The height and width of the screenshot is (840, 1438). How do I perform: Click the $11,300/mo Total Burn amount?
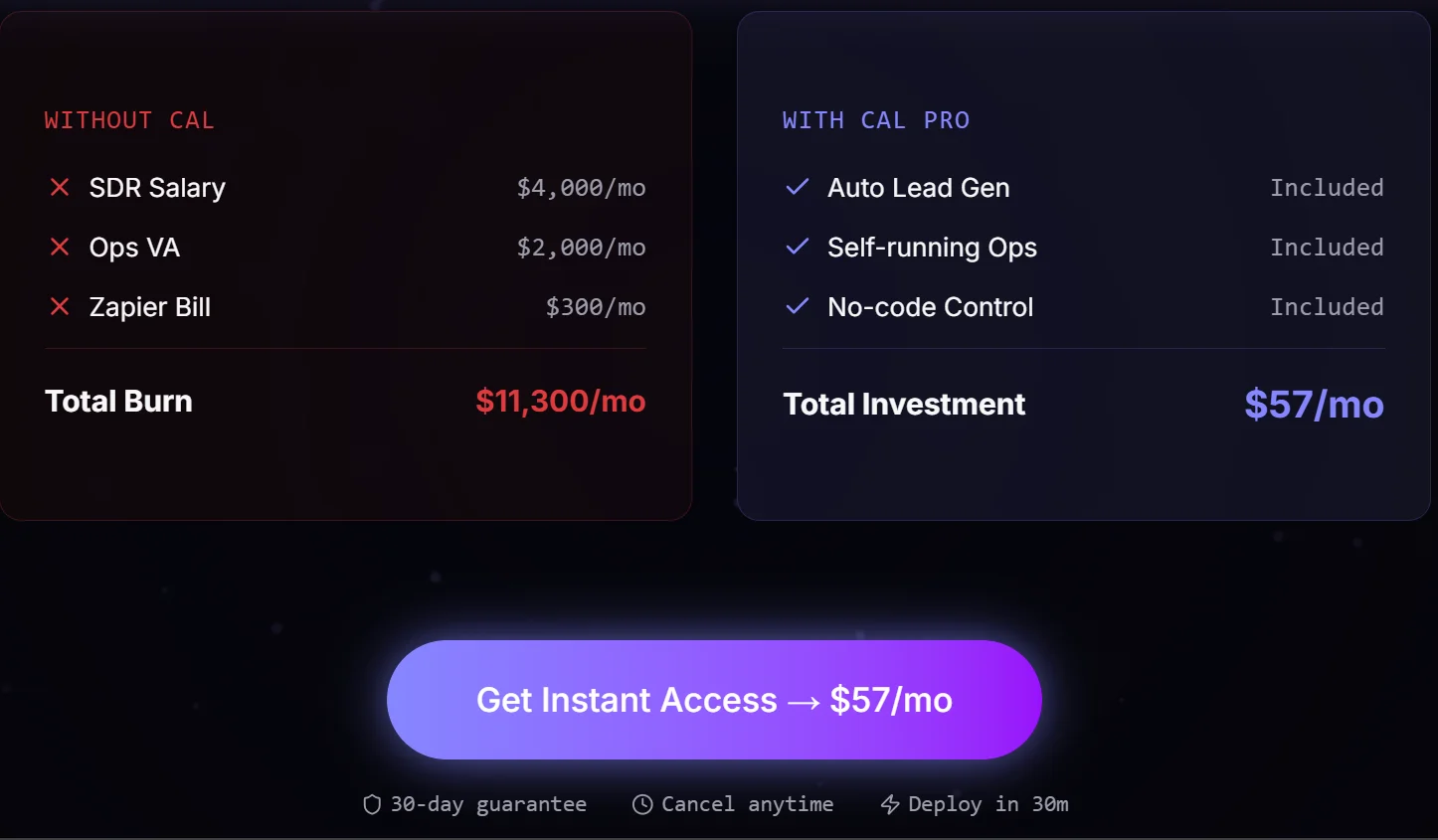561,401
